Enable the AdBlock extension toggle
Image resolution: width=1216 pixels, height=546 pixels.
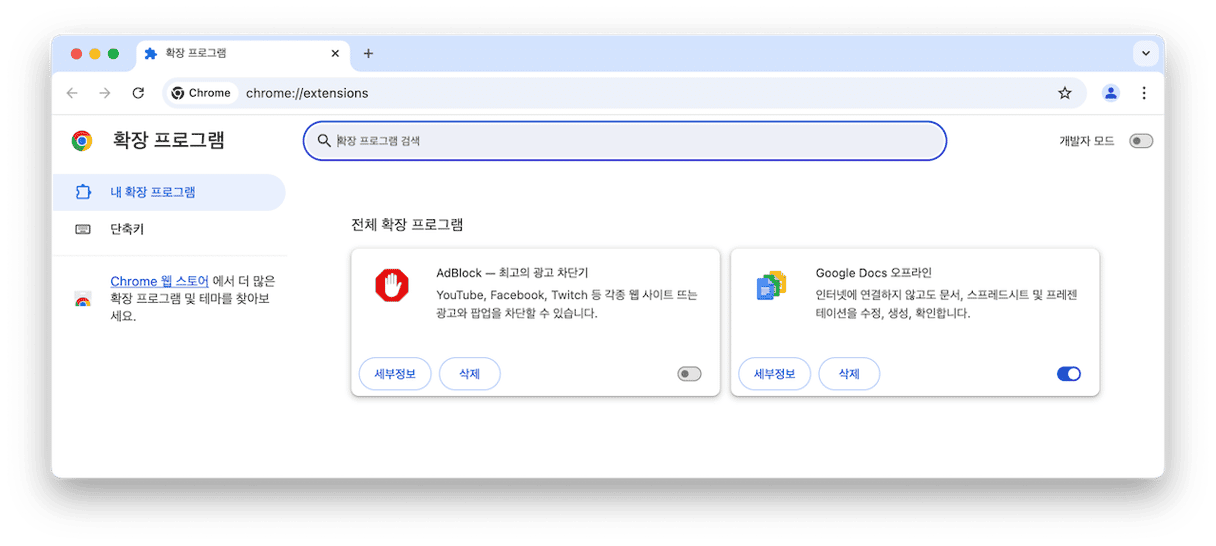(x=689, y=374)
